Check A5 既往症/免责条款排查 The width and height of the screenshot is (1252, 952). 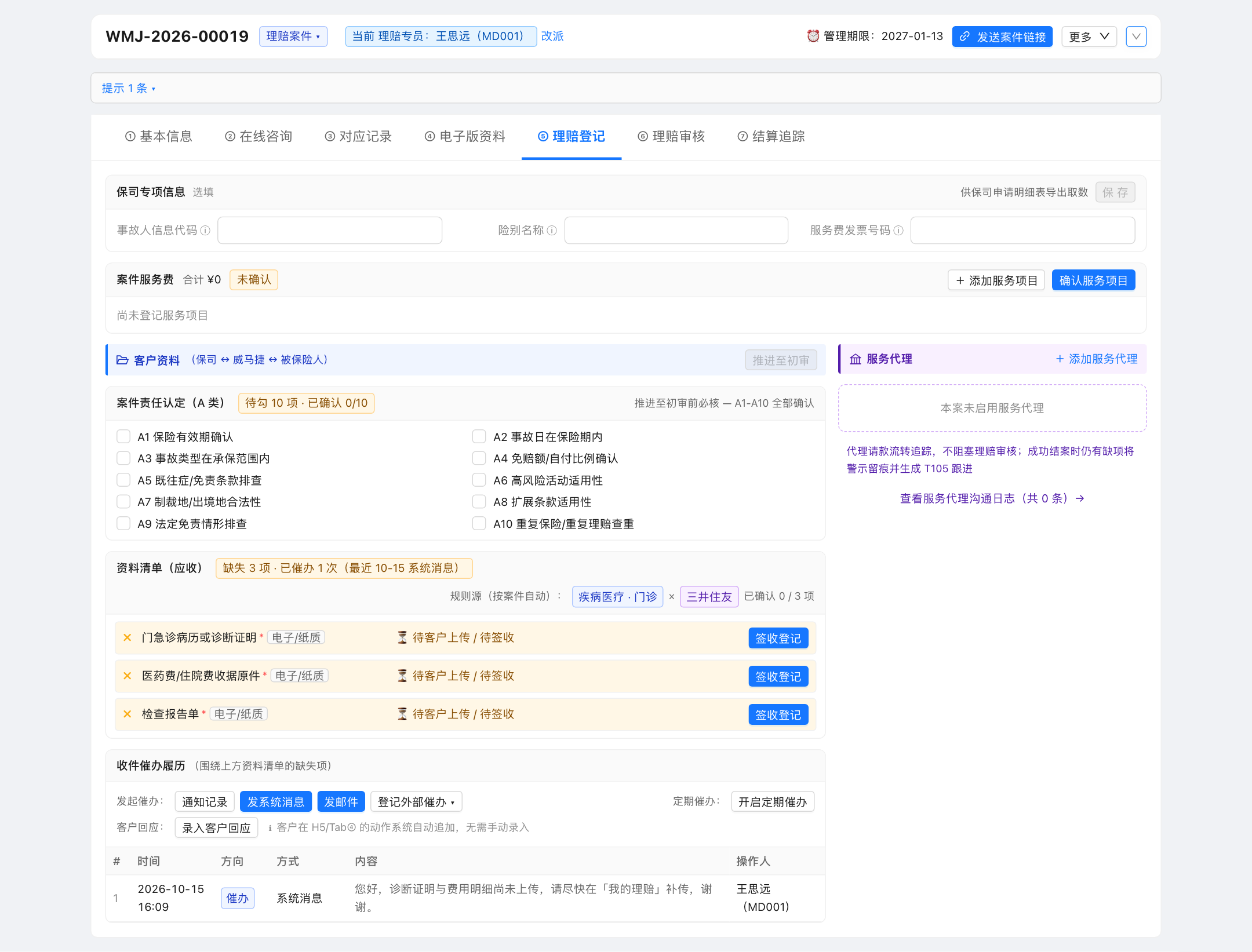point(123,480)
